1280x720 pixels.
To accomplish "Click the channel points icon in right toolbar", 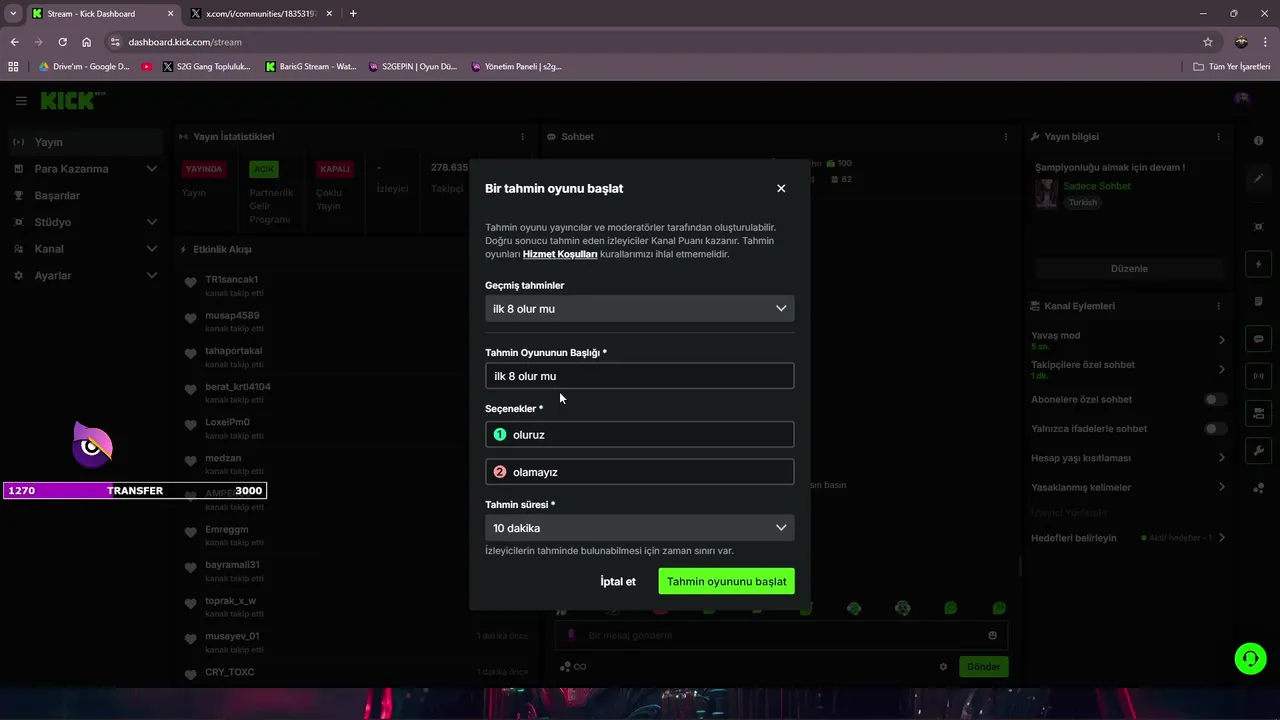I will click(1258, 488).
